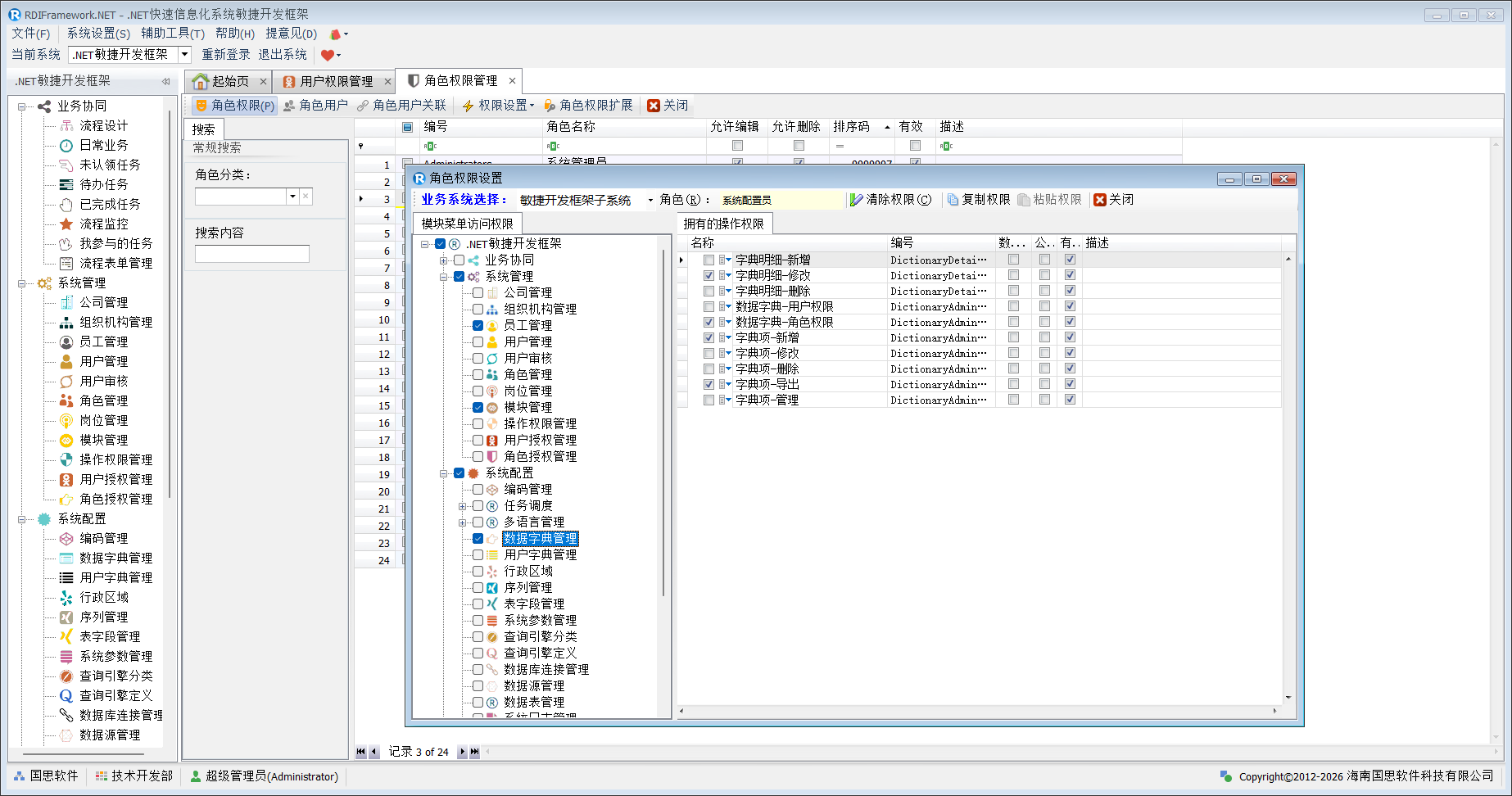The height and width of the screenshot is (796, 1512).
Task: Click the 角色用户 toolbar icon
Action: [x=289, y=106]
